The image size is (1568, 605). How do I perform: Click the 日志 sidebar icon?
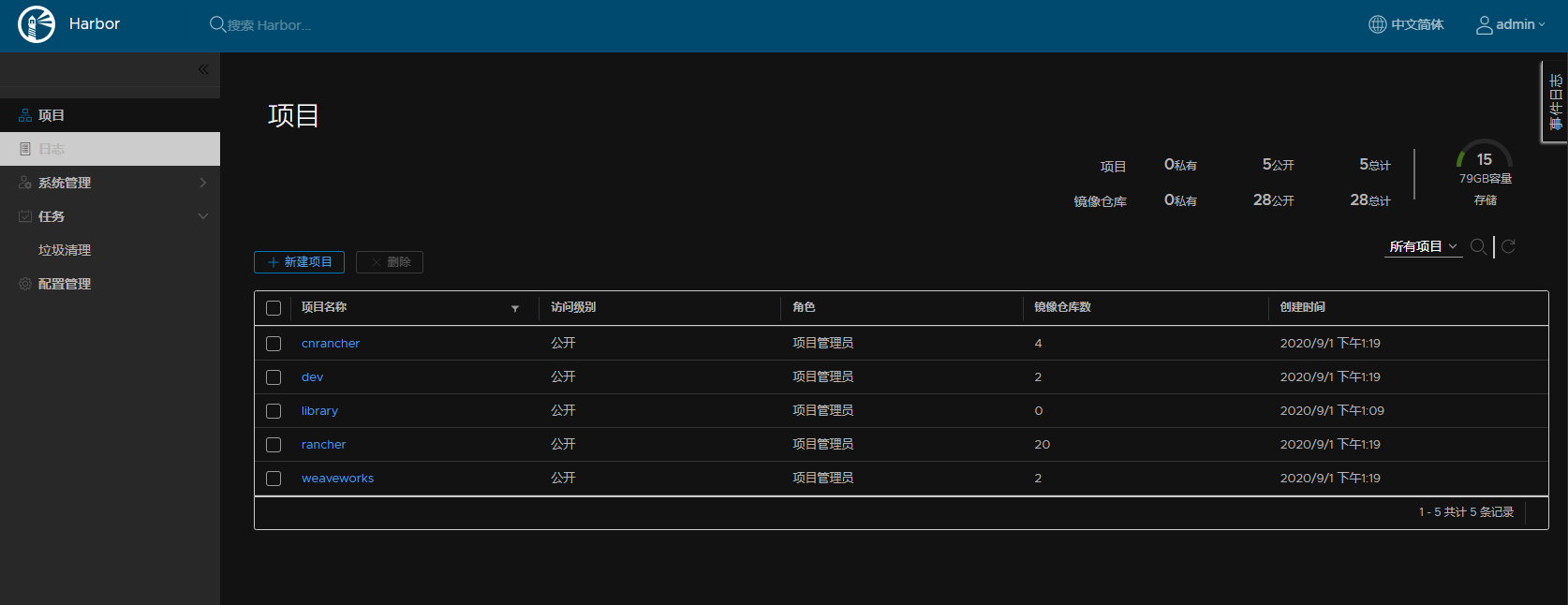tap(25, 149)
